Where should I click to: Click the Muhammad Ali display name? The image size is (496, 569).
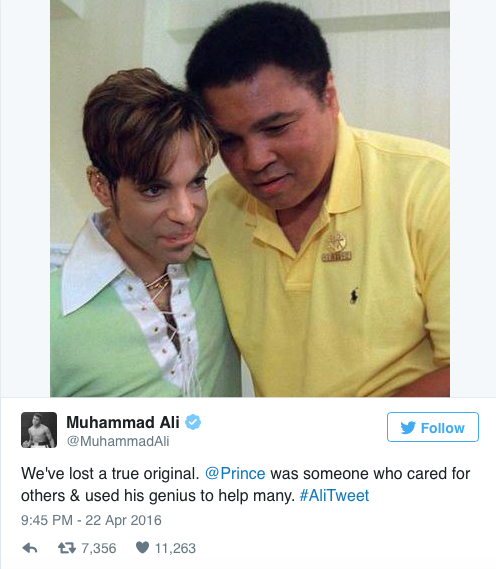click(123, 422)
